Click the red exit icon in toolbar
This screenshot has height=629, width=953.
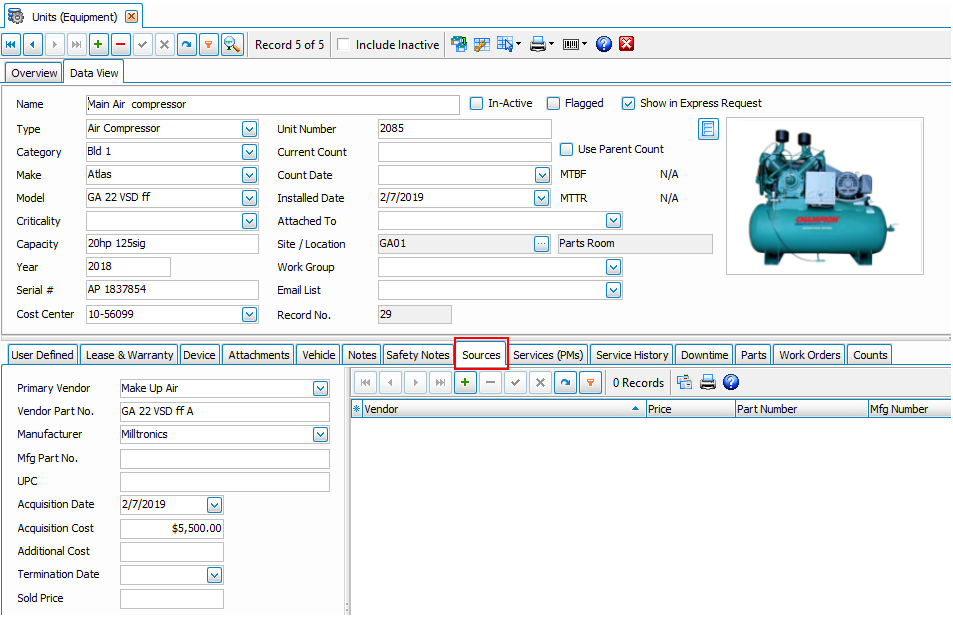[x=627, y=44]
